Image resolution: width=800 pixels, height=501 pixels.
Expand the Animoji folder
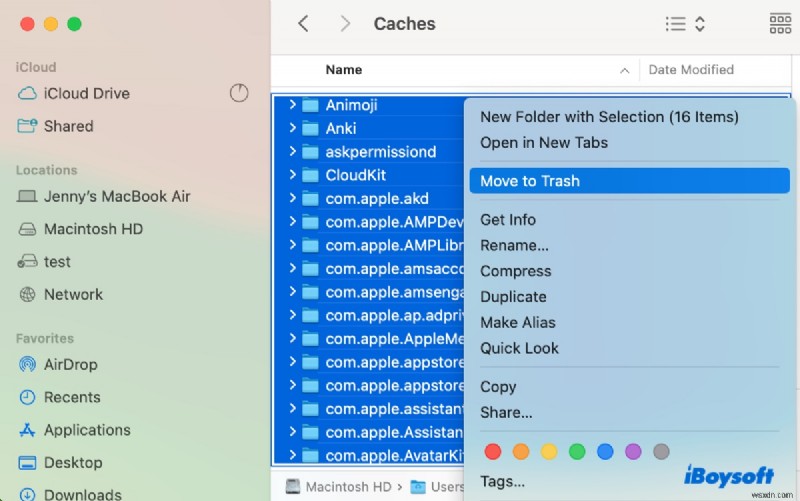tap(292, 105)
